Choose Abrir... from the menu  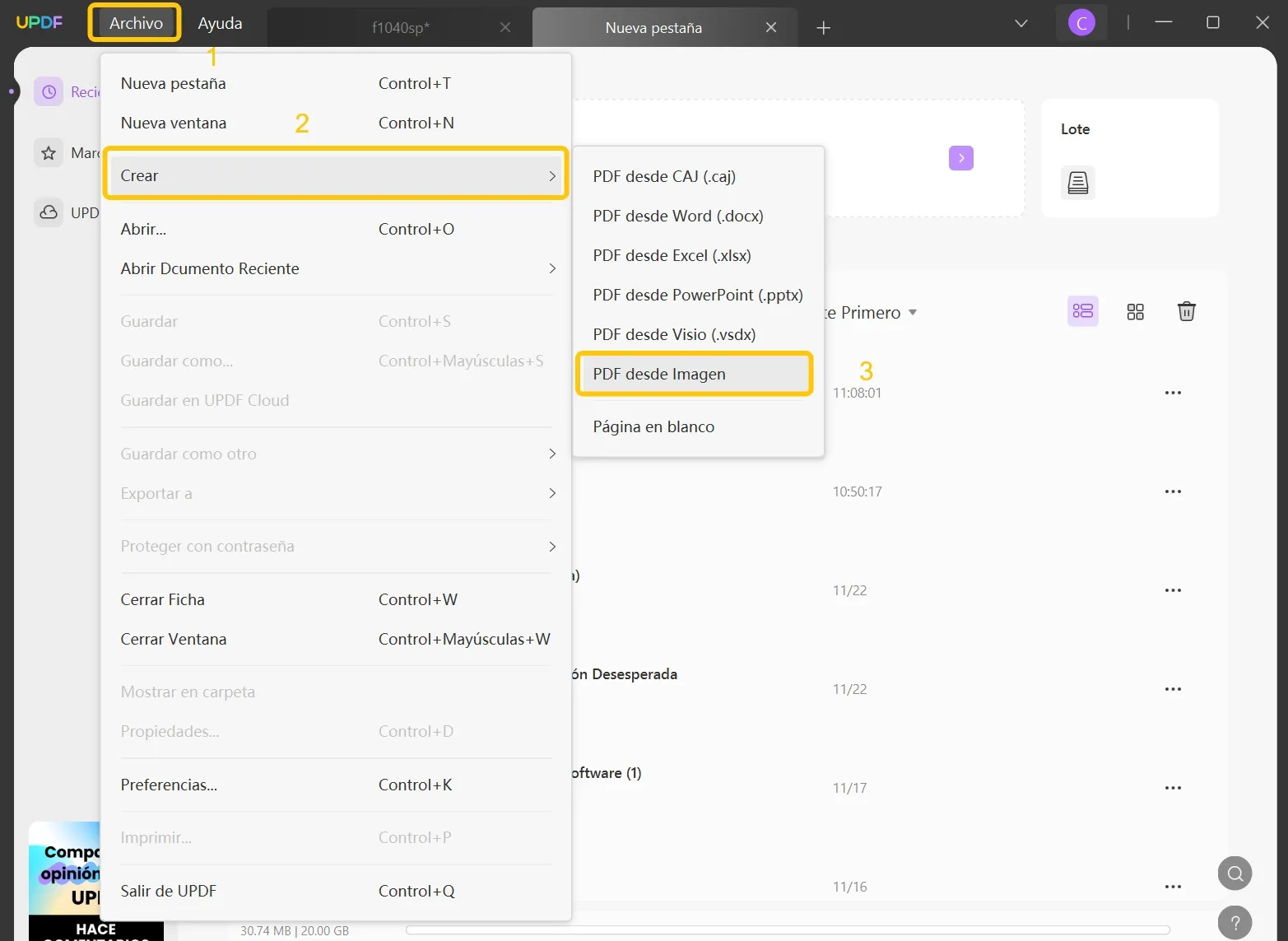point(336,229)
